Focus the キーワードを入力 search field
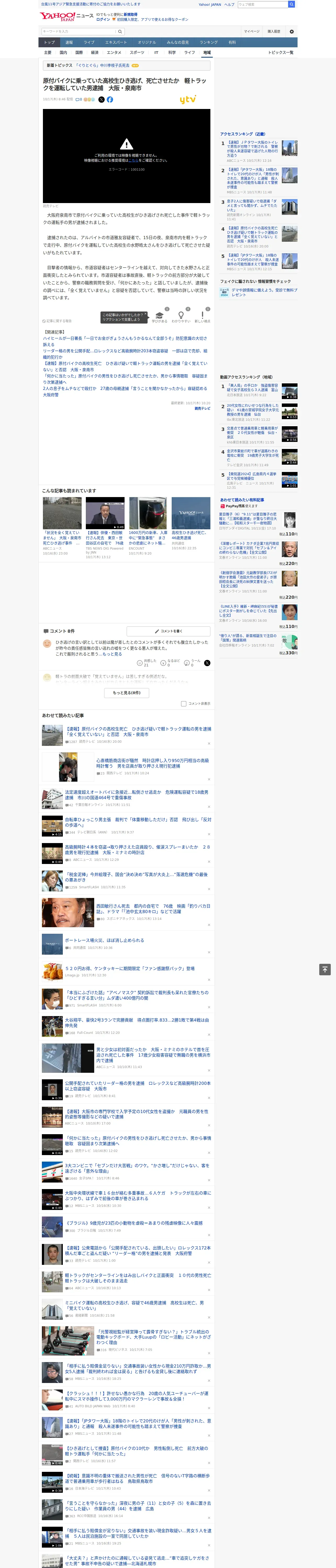 pyautogui.click(x=79, y=31)
